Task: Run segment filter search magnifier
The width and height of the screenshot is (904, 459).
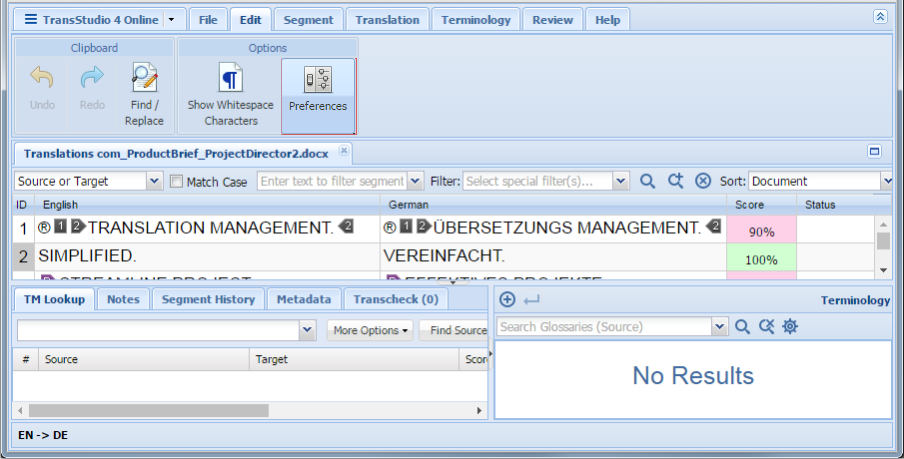Action: click(647, 181)
